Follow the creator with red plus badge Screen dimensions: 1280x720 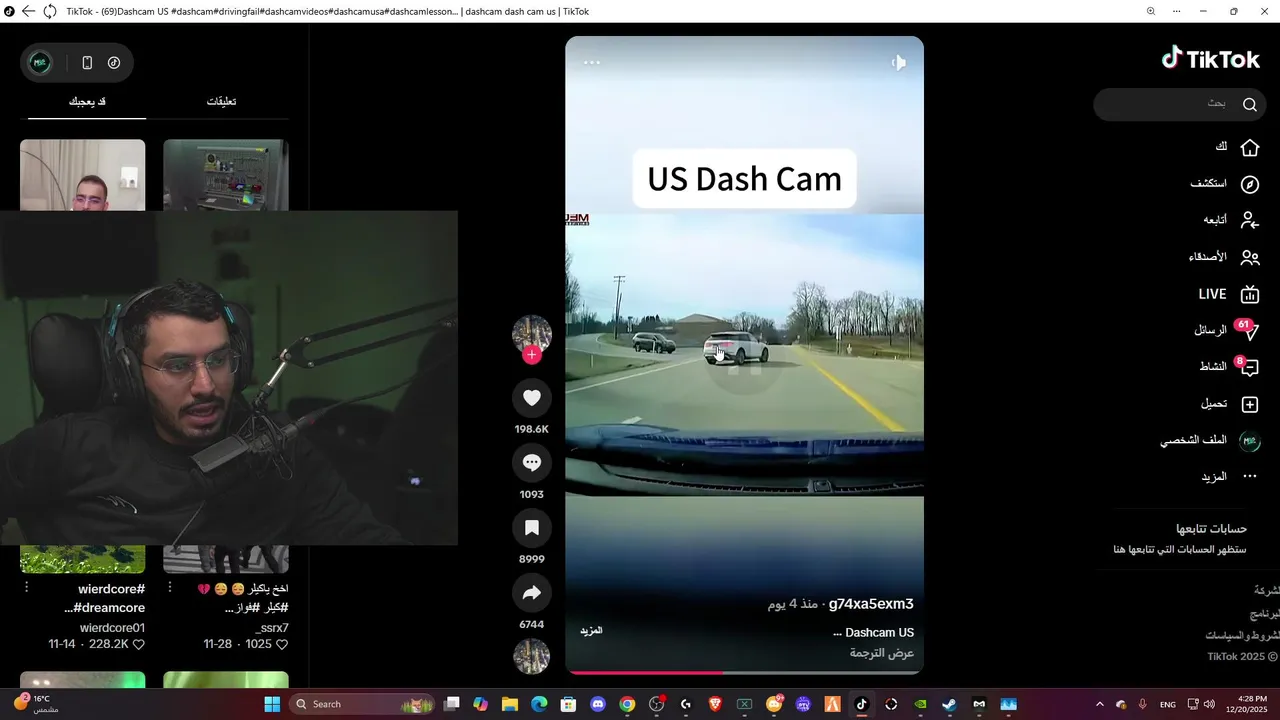pos(532,354)
